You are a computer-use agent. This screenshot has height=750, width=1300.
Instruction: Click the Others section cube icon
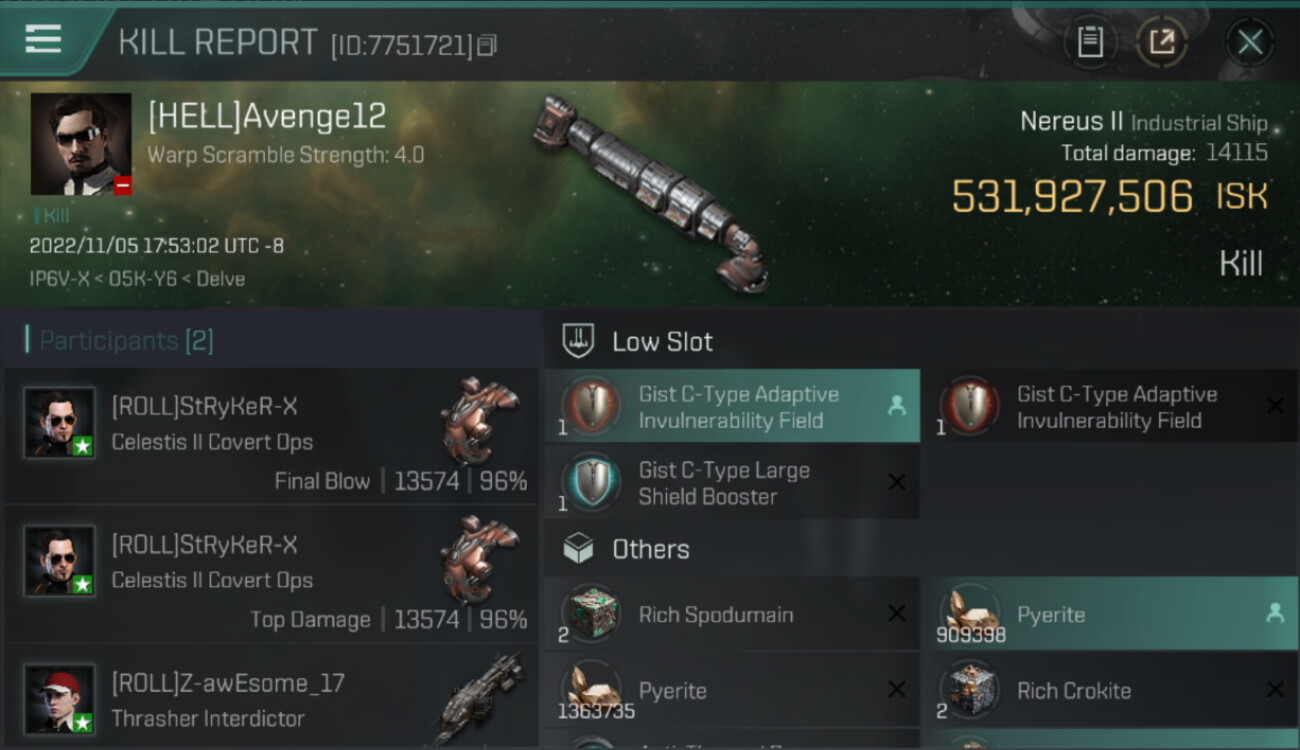(x=580, y=548)
